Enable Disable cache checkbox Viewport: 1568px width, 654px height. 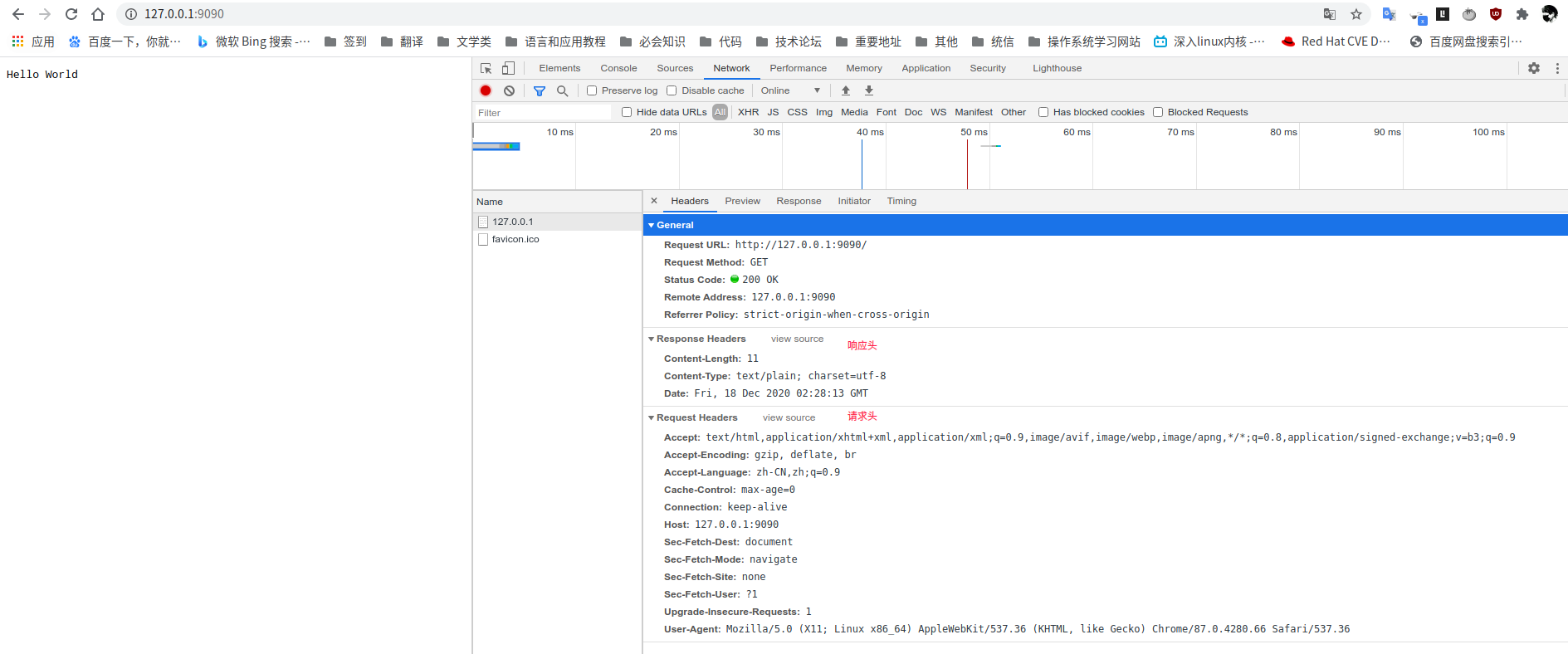pos(672,90)
